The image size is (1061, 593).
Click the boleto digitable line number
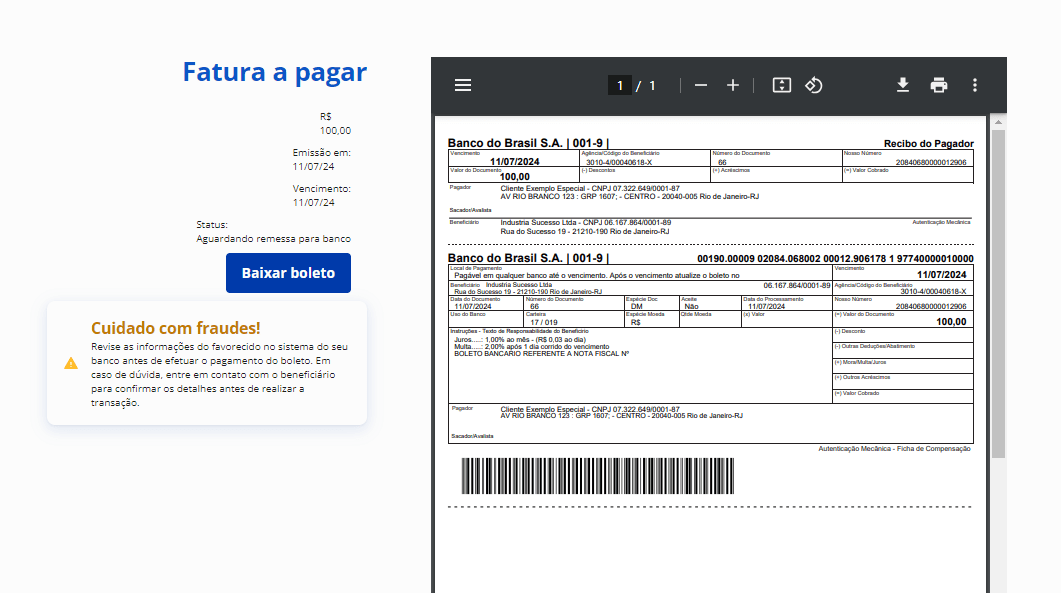834,259
